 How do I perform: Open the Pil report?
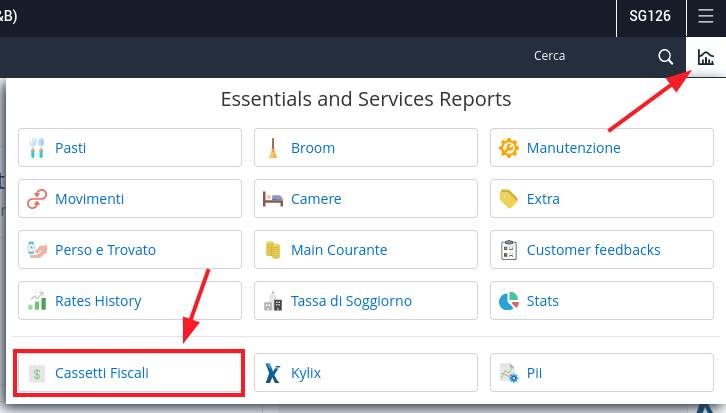point(602,373)
